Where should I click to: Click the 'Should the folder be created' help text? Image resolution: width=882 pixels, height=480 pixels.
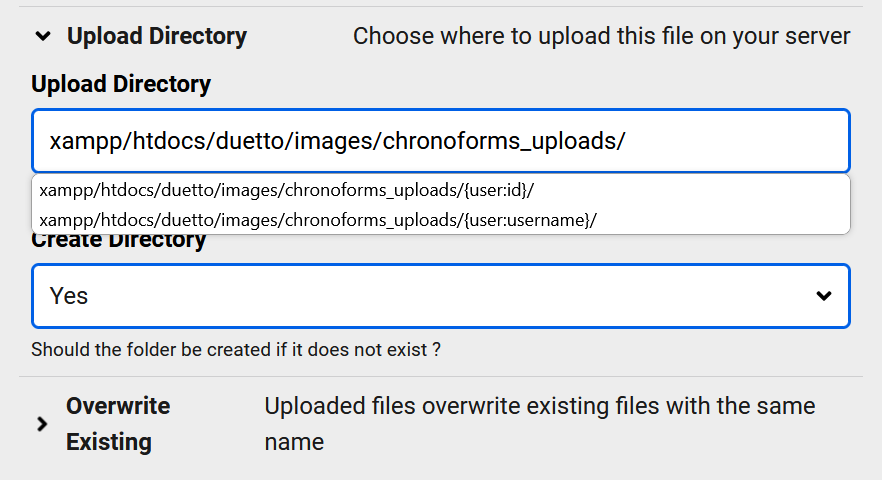click(x=236, y=350)
